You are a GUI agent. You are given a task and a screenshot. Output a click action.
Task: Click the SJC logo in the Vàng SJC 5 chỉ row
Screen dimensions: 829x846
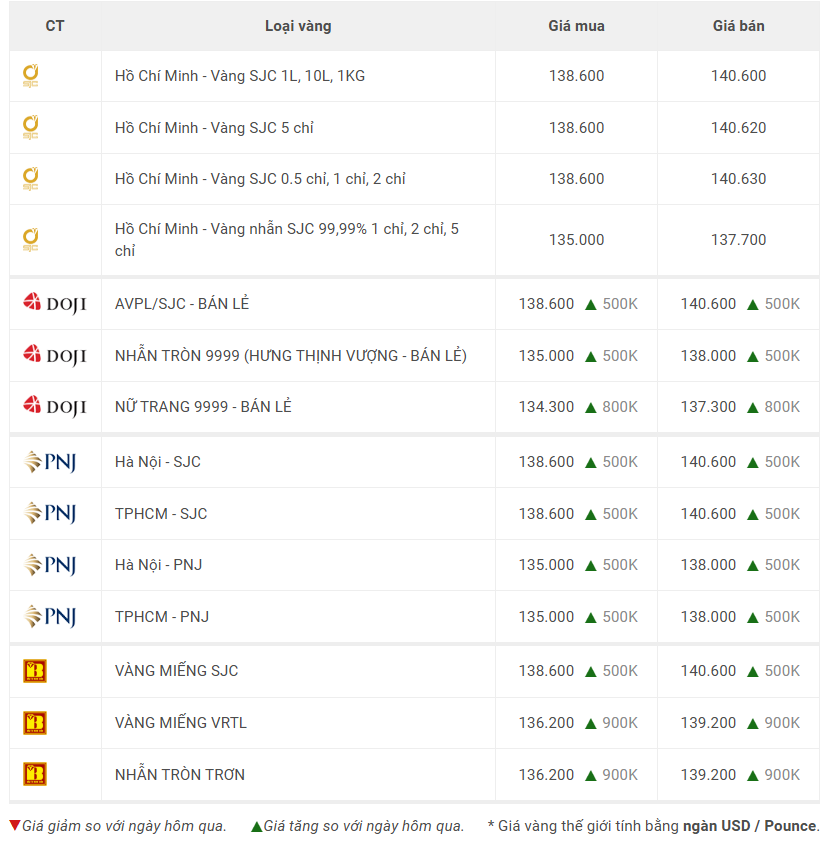tap(31, 127)
